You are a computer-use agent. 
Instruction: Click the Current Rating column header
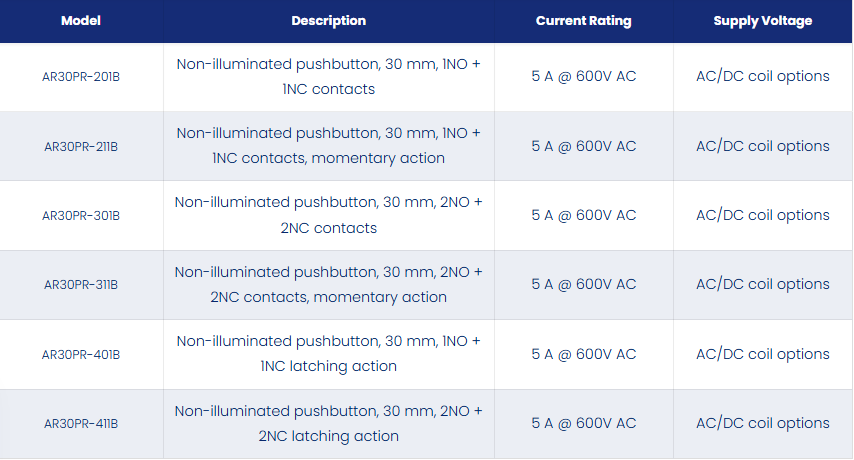[583, 21]
